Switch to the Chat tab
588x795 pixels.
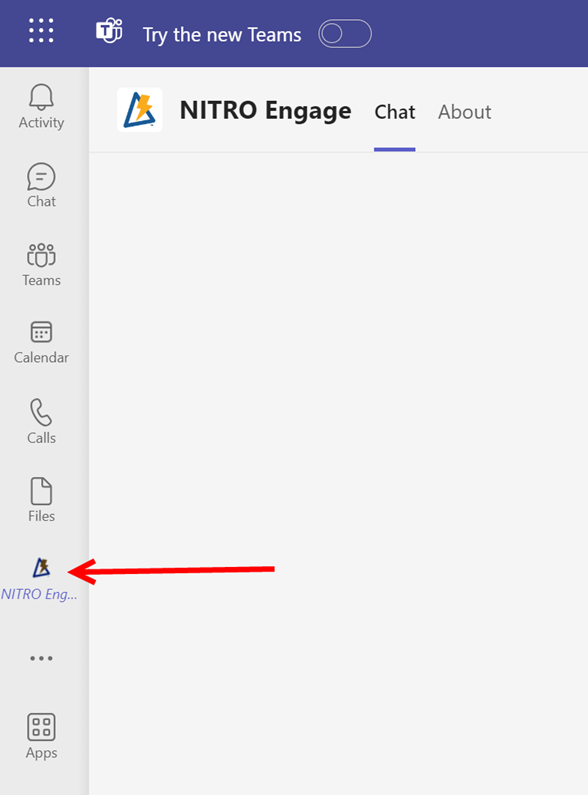pyautogui.click(x=395, y=112)
